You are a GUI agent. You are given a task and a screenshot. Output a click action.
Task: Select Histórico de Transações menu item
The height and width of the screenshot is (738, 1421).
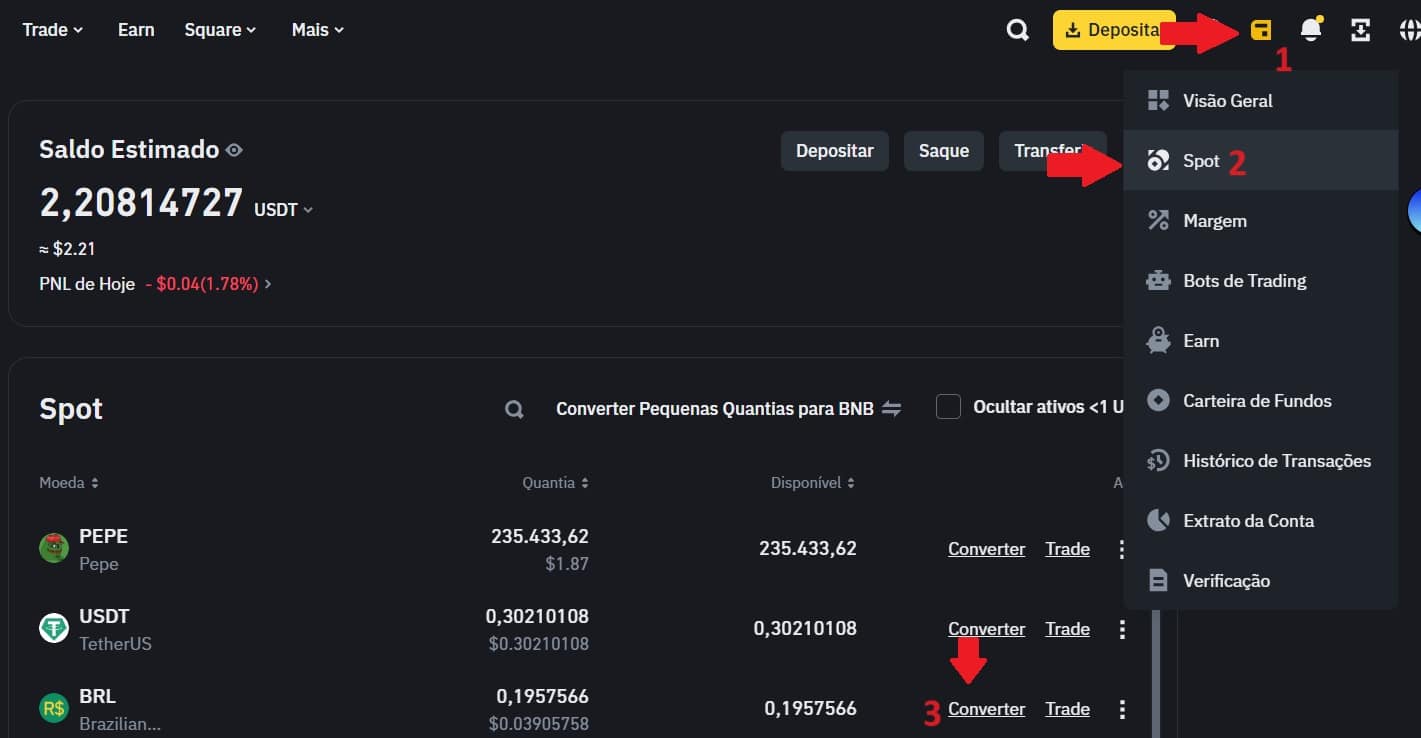pos(1261,460)
